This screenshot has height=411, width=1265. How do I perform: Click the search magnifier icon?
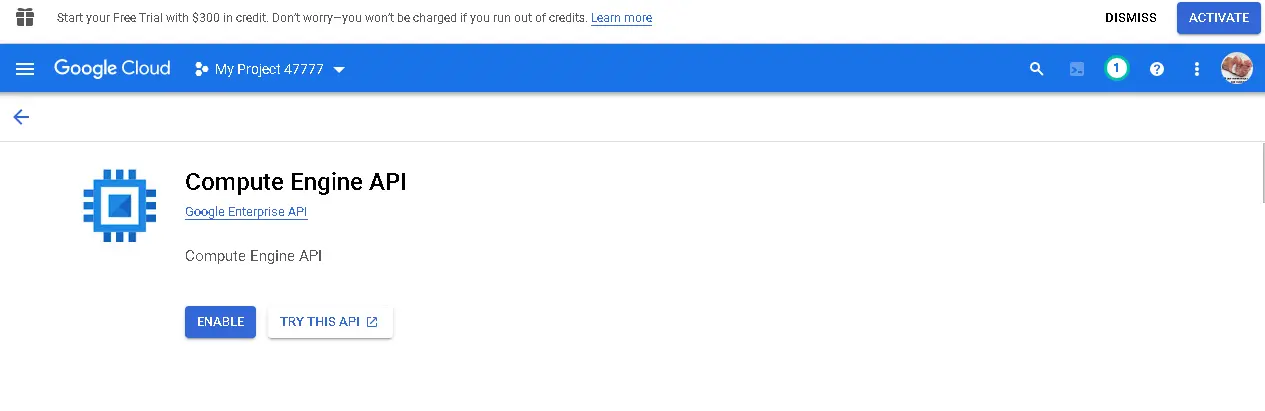(1037, 69)
